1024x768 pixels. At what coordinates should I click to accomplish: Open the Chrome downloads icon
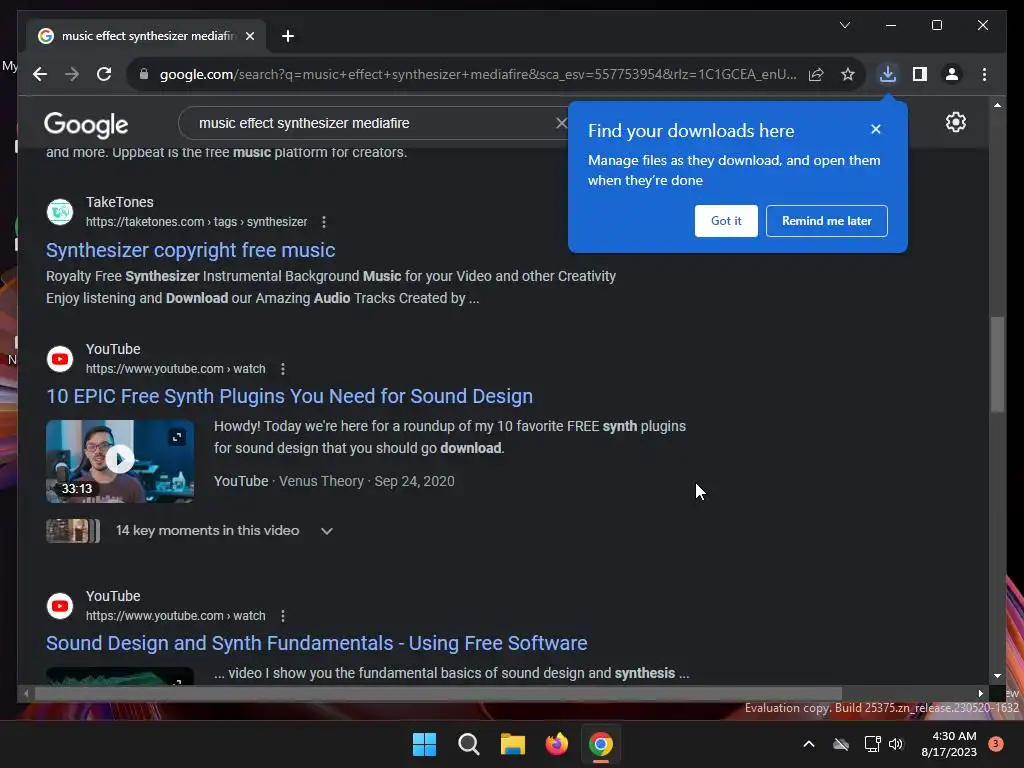tap(888, 74)
